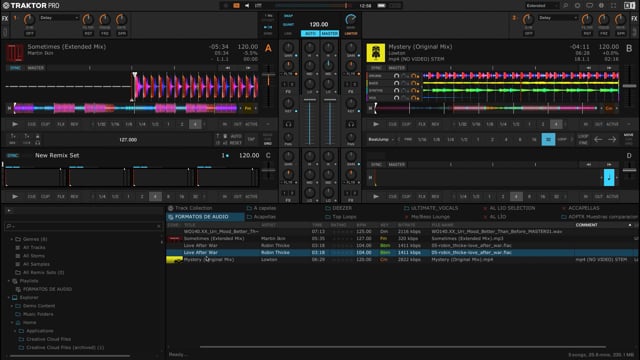The image size is (640, 360).
Task: Click the Mystery track yellow cover art
Action: click(x=376, y=53)
